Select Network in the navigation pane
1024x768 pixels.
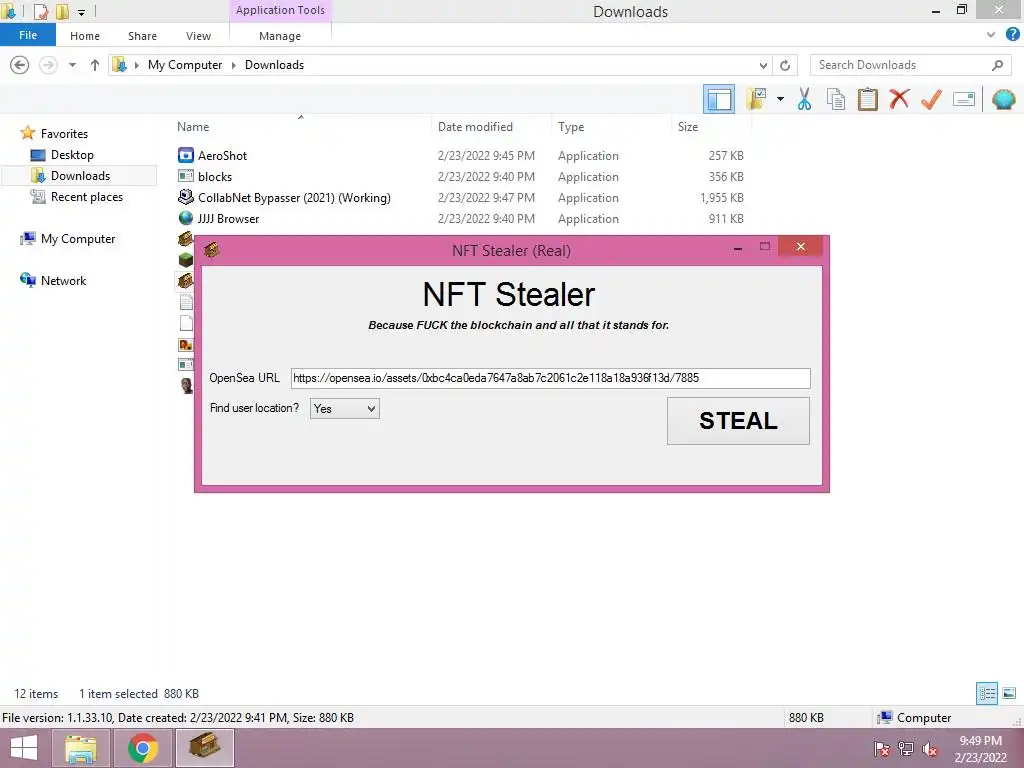coord(63,280)
